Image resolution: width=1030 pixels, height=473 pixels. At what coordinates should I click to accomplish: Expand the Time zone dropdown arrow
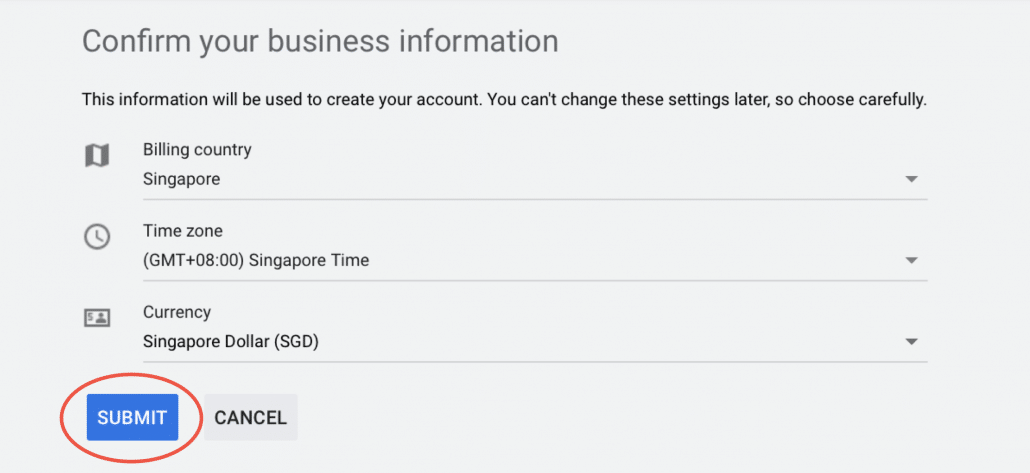point(910,260)
